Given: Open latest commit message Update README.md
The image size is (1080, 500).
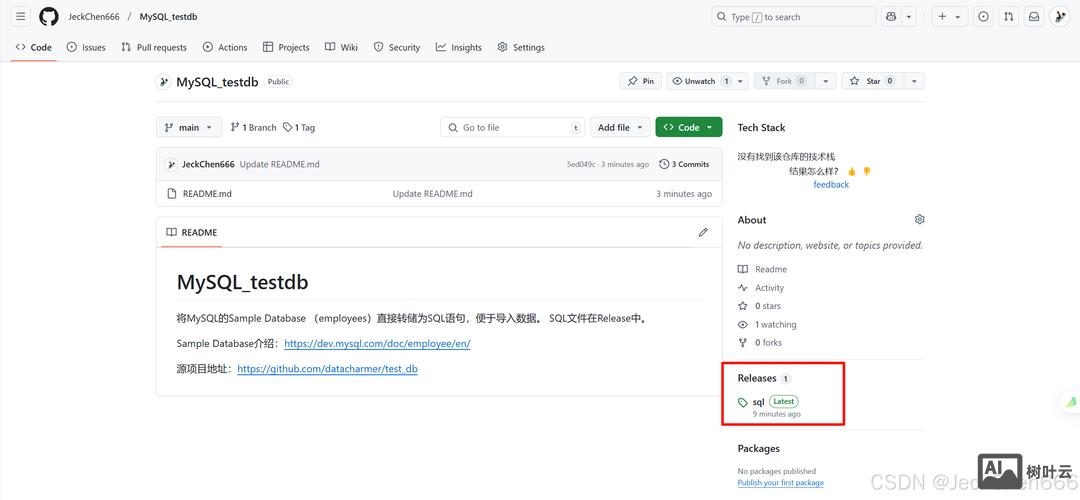Looking at the screenshot, I should pyautogui.click(x=280, y=165).
